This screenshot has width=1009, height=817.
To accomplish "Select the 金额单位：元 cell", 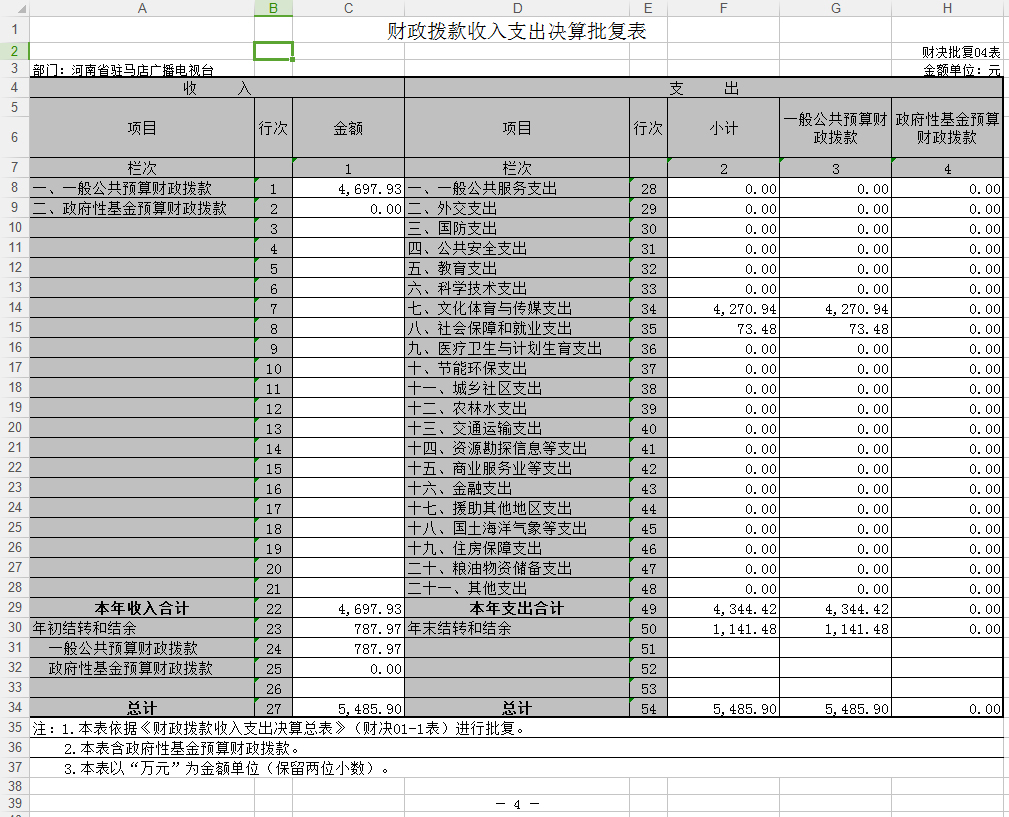I will tap(961, 71).
